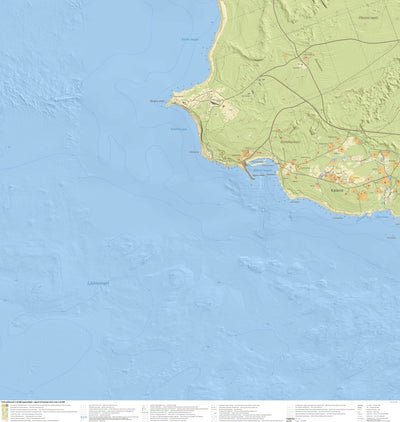Click the yellow-orange color swatches in the legend
The height and width of the screenshot is (422, 400).
click(x=3, y=412)
